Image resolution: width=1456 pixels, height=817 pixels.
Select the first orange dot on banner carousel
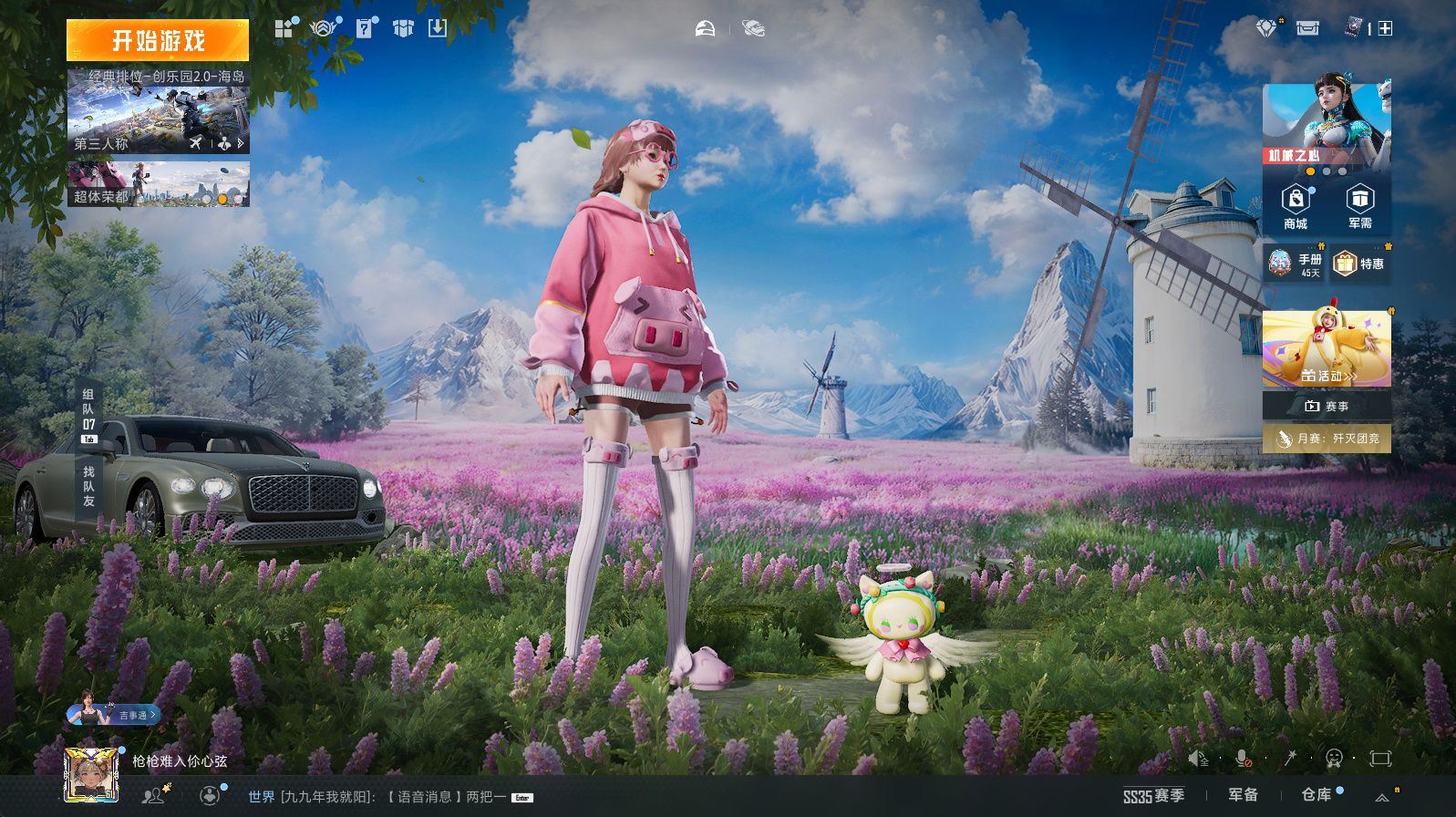(1311, 171)
